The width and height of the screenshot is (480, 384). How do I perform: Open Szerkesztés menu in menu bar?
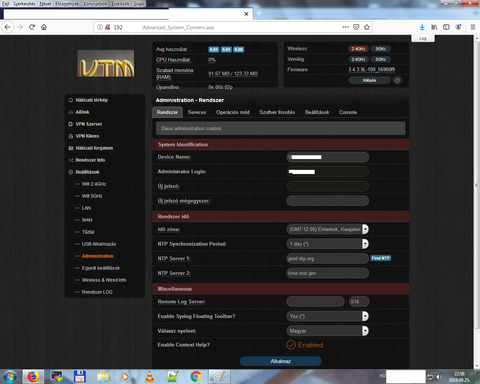[24, 4]
